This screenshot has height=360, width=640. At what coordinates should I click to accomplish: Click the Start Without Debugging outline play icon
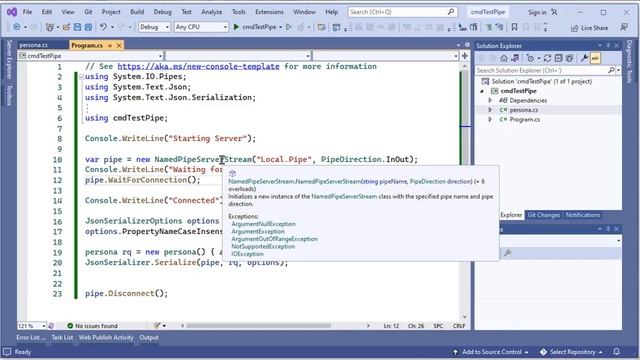289,27
